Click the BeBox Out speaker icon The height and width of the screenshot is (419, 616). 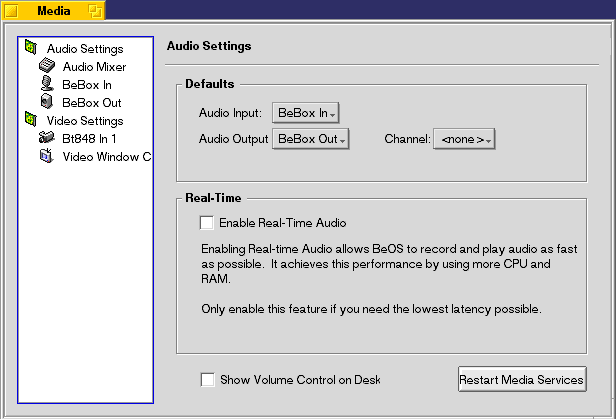[x=47, y=101]
